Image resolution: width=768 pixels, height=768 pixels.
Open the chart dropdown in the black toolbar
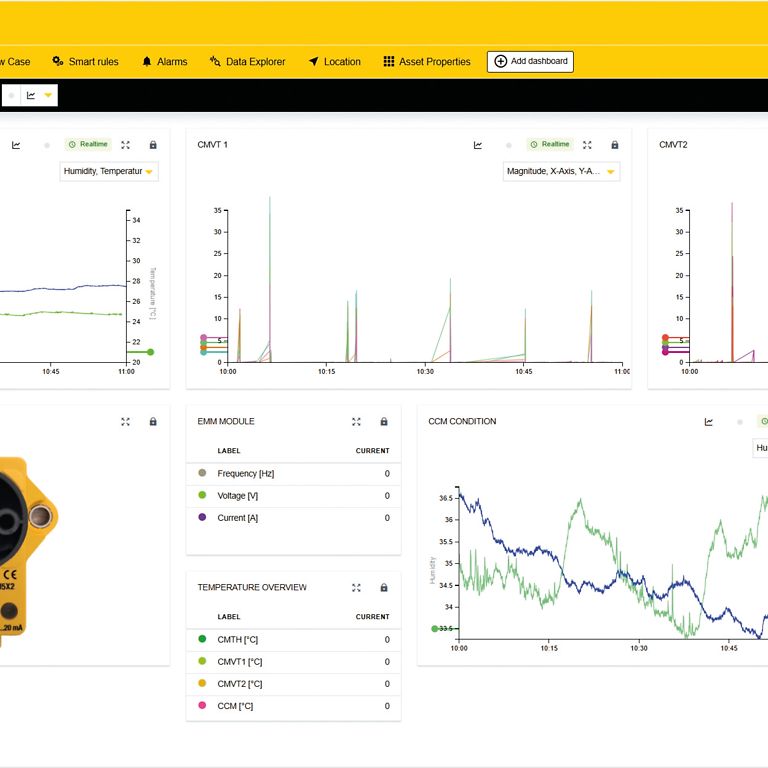(40, 95)
